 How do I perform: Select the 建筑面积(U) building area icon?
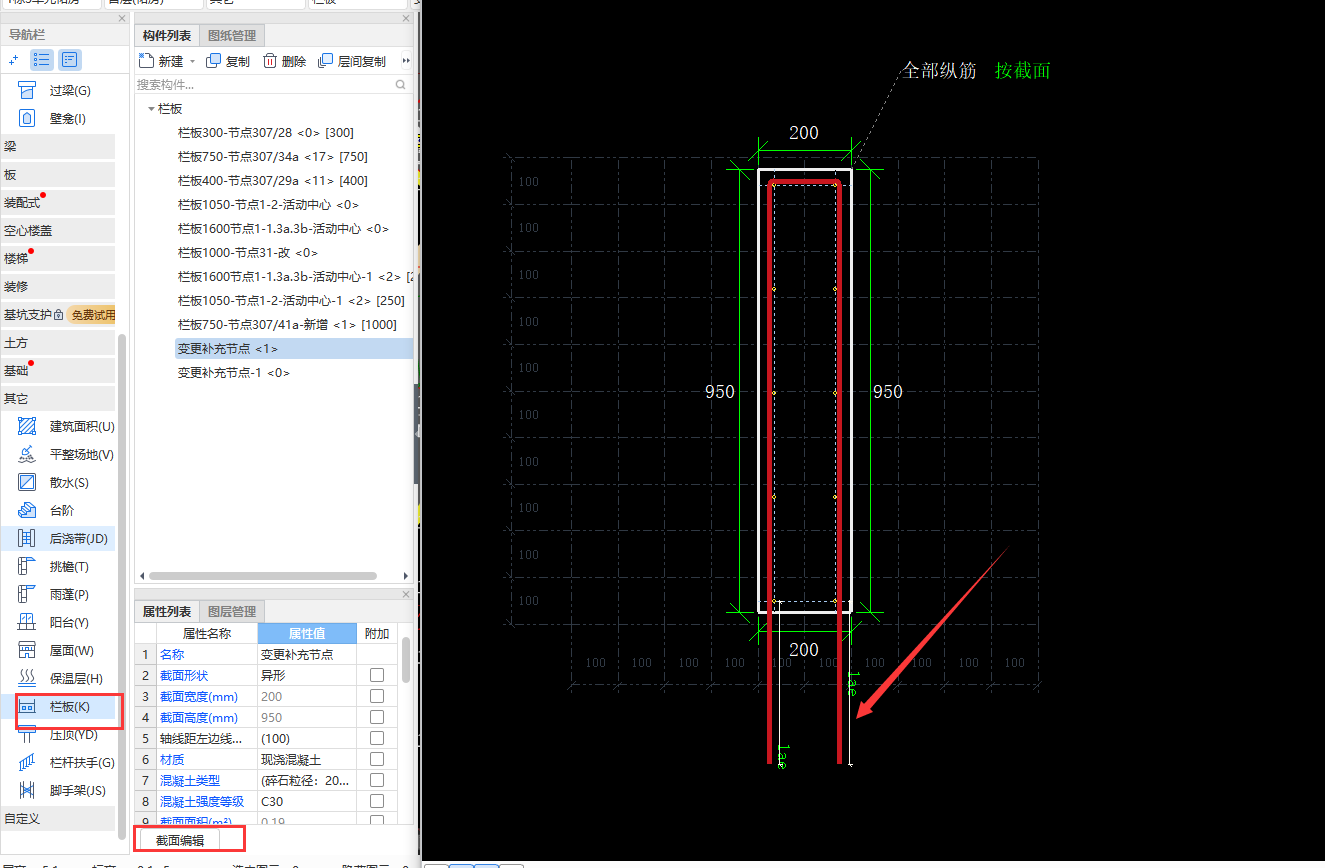(x=28, y=427)
